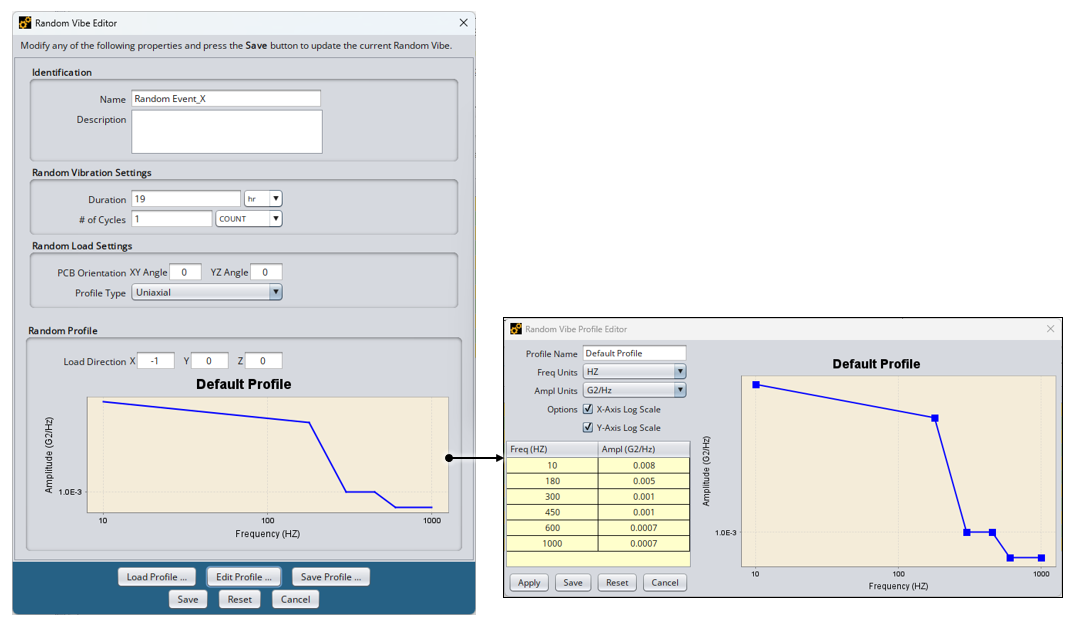Click the Save Profile button
Viewport: 1077px width, 626px height.
(x=331, y=577)
